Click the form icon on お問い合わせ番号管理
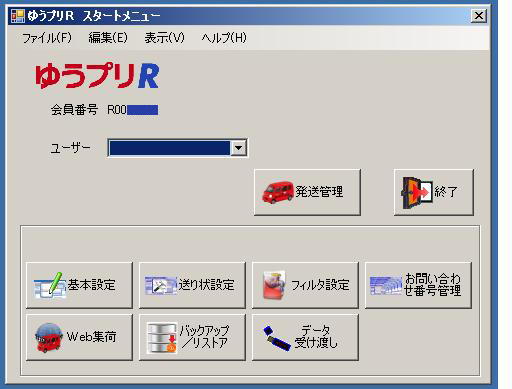 (x=386, y=286)
